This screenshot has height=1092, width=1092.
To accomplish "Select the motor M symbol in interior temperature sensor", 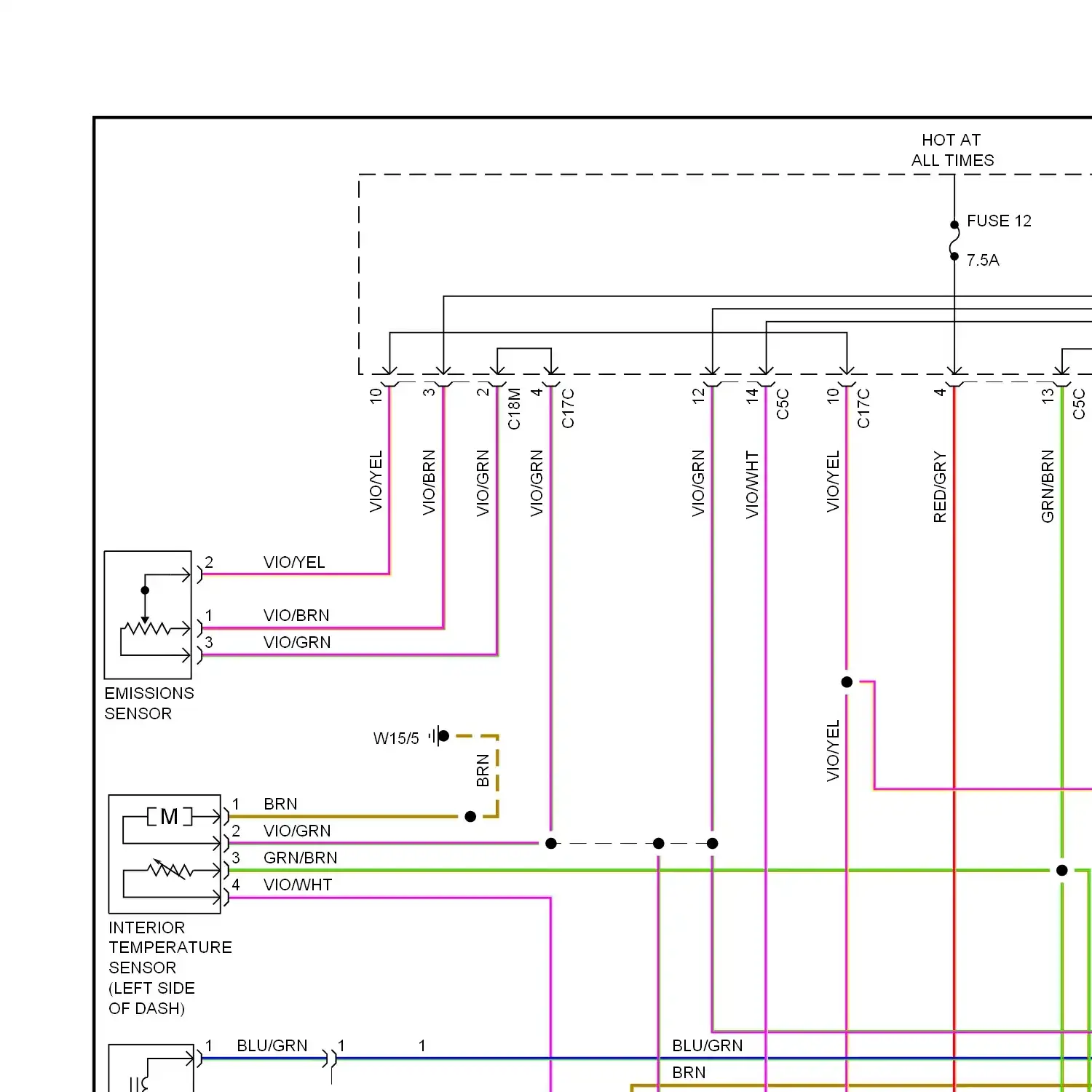I will (170, 817).
